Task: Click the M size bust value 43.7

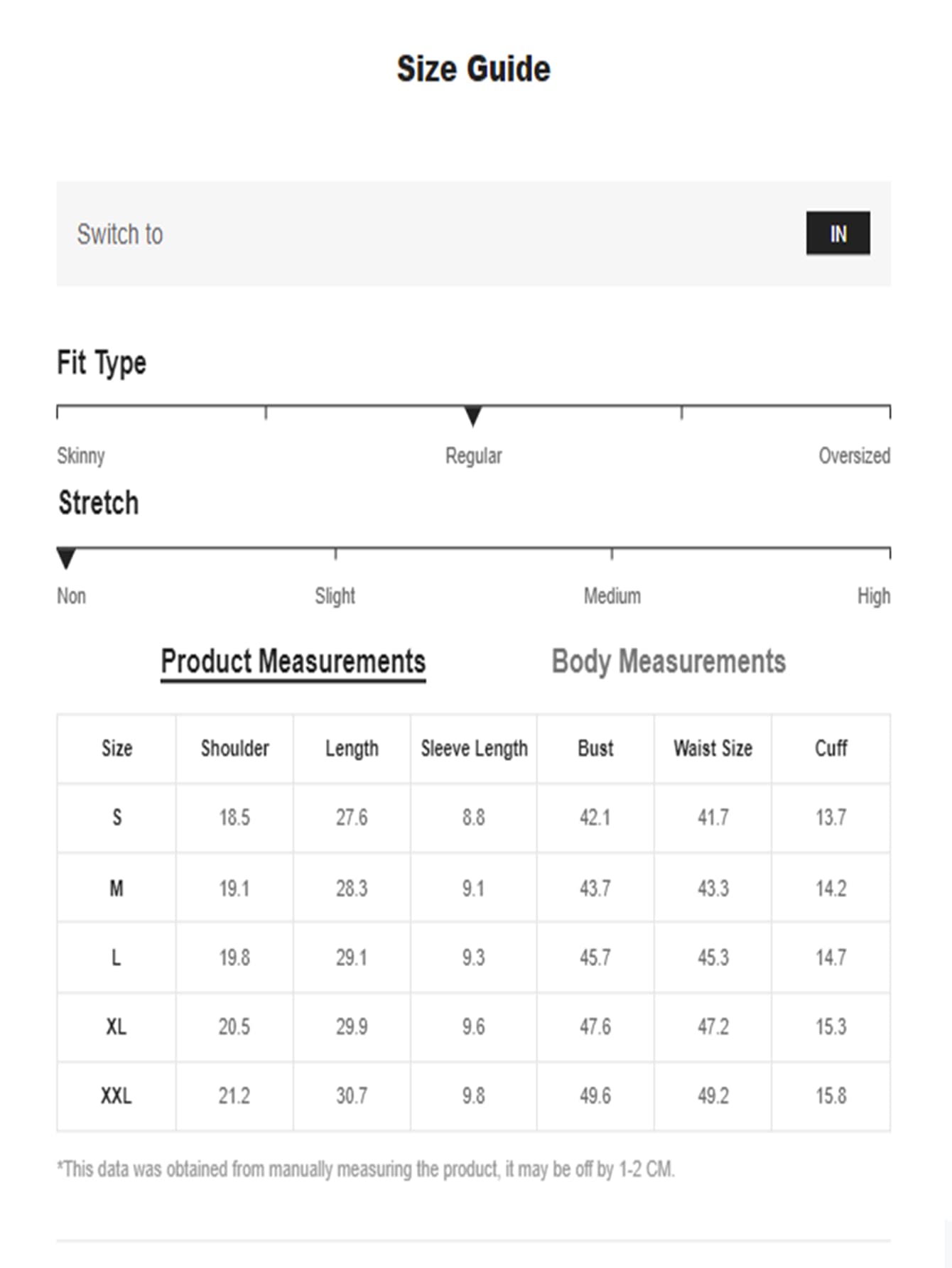Action: click(x=595, y=888)
